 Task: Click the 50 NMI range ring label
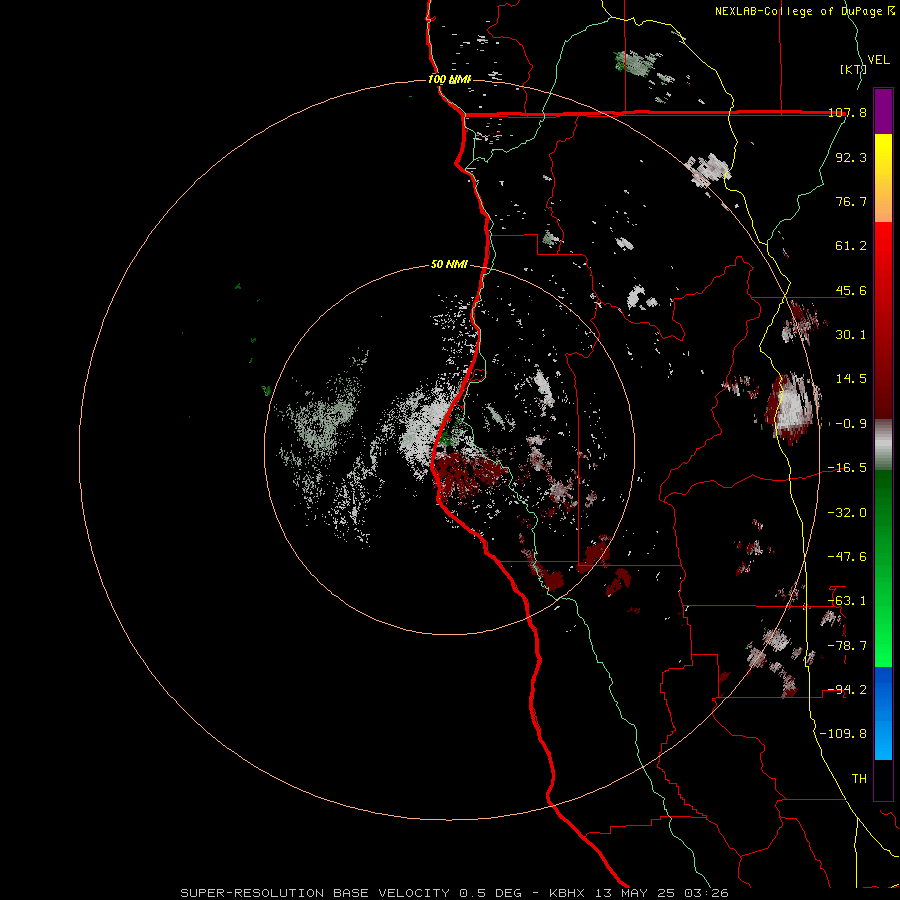point(449,265)
